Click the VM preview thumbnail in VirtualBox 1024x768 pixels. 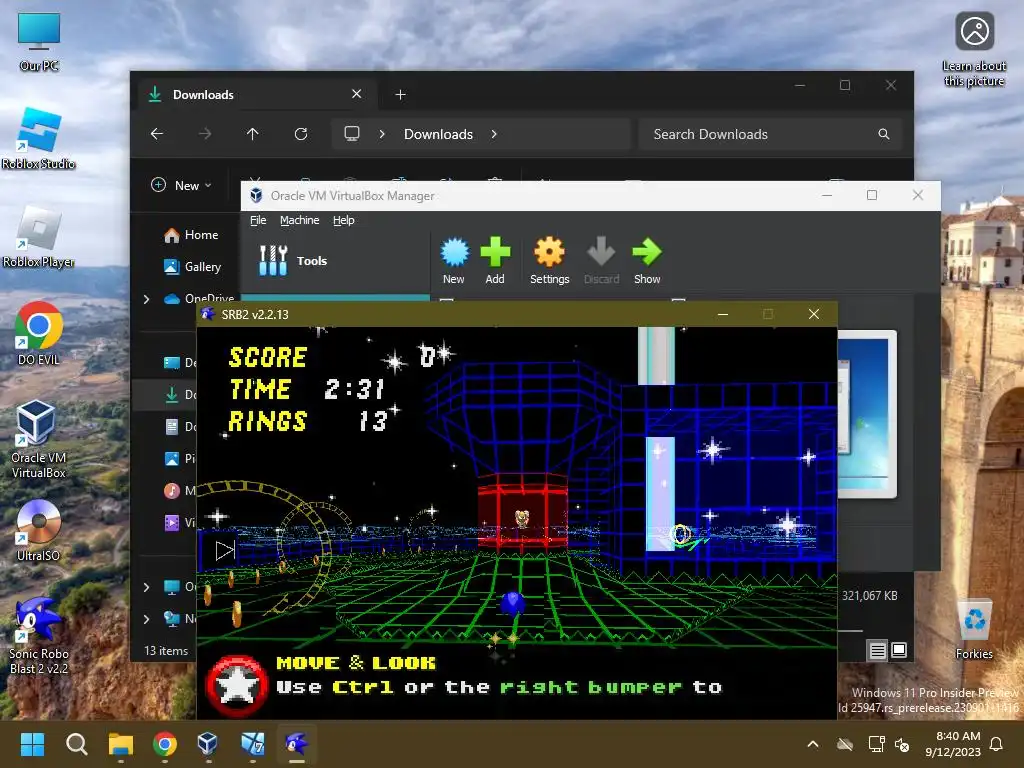867,413
